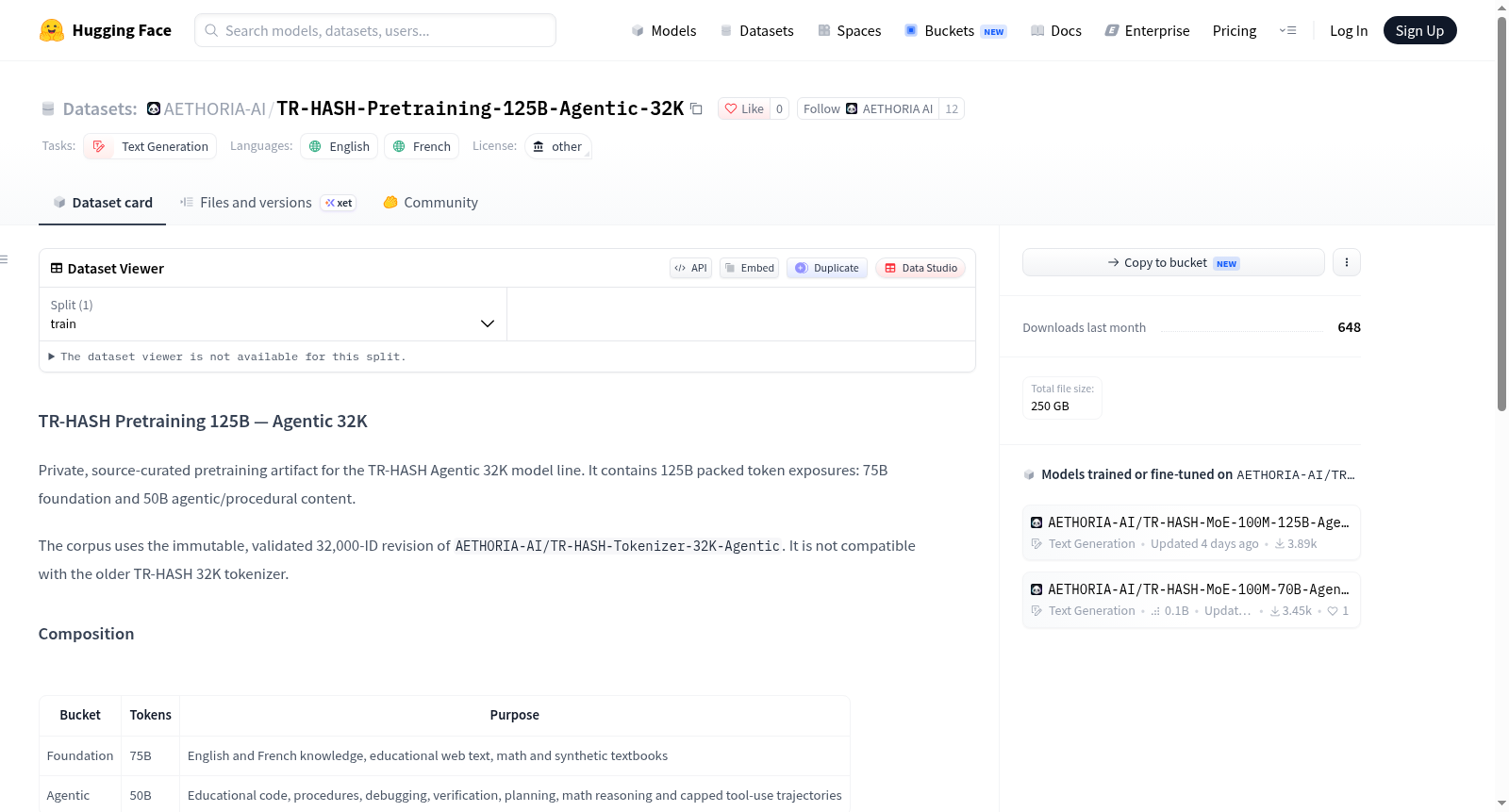
Task: Click the '250 GB' total file size
Action: (x=1050, y=406)
